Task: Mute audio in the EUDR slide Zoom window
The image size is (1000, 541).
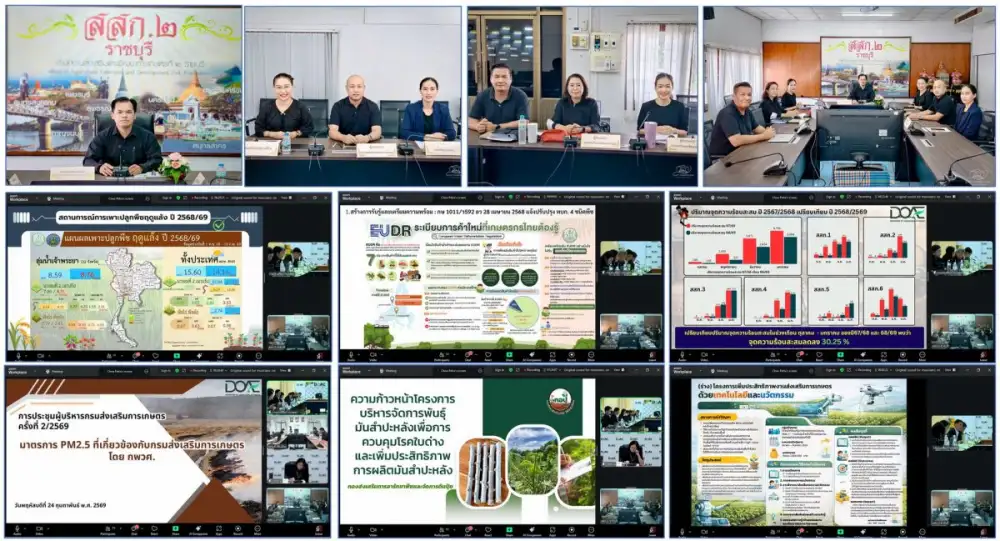Action: [351, 355]
